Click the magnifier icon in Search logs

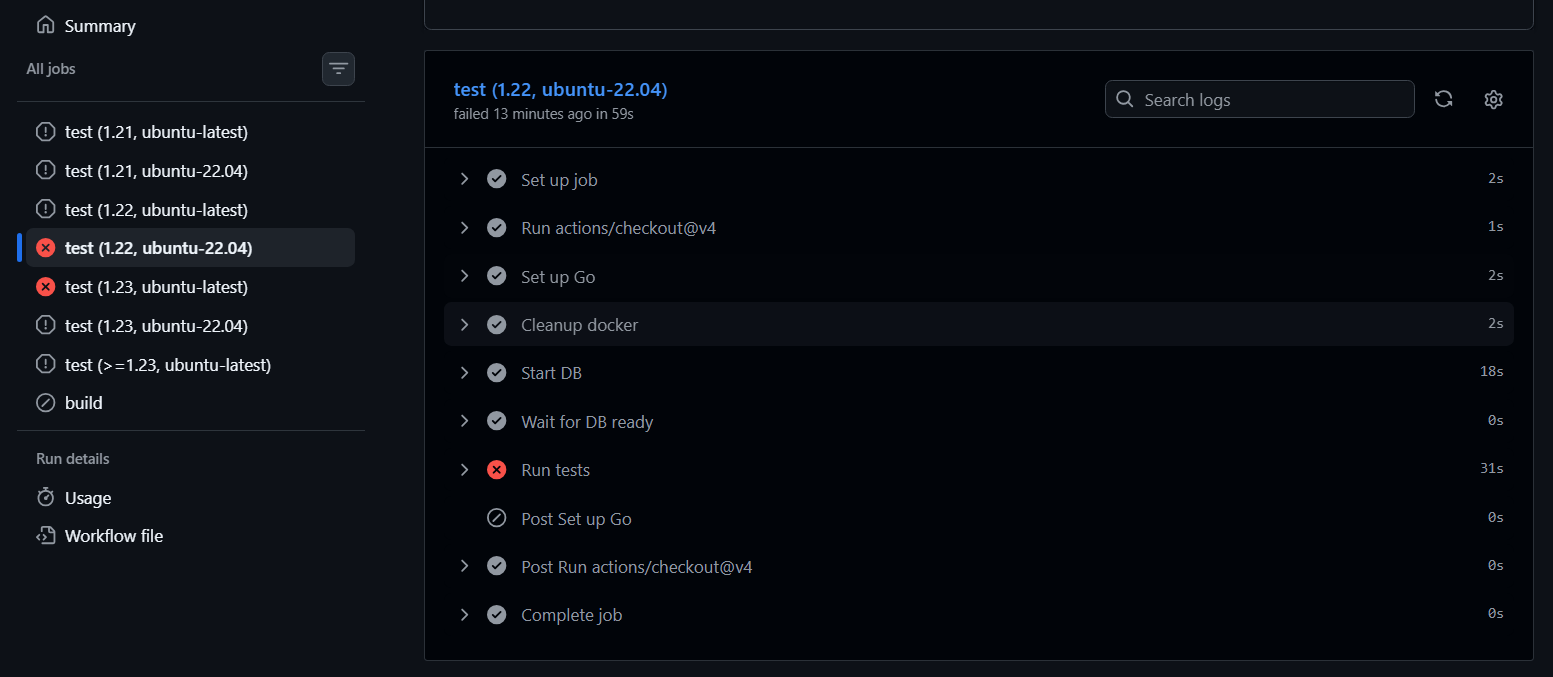1125,100
